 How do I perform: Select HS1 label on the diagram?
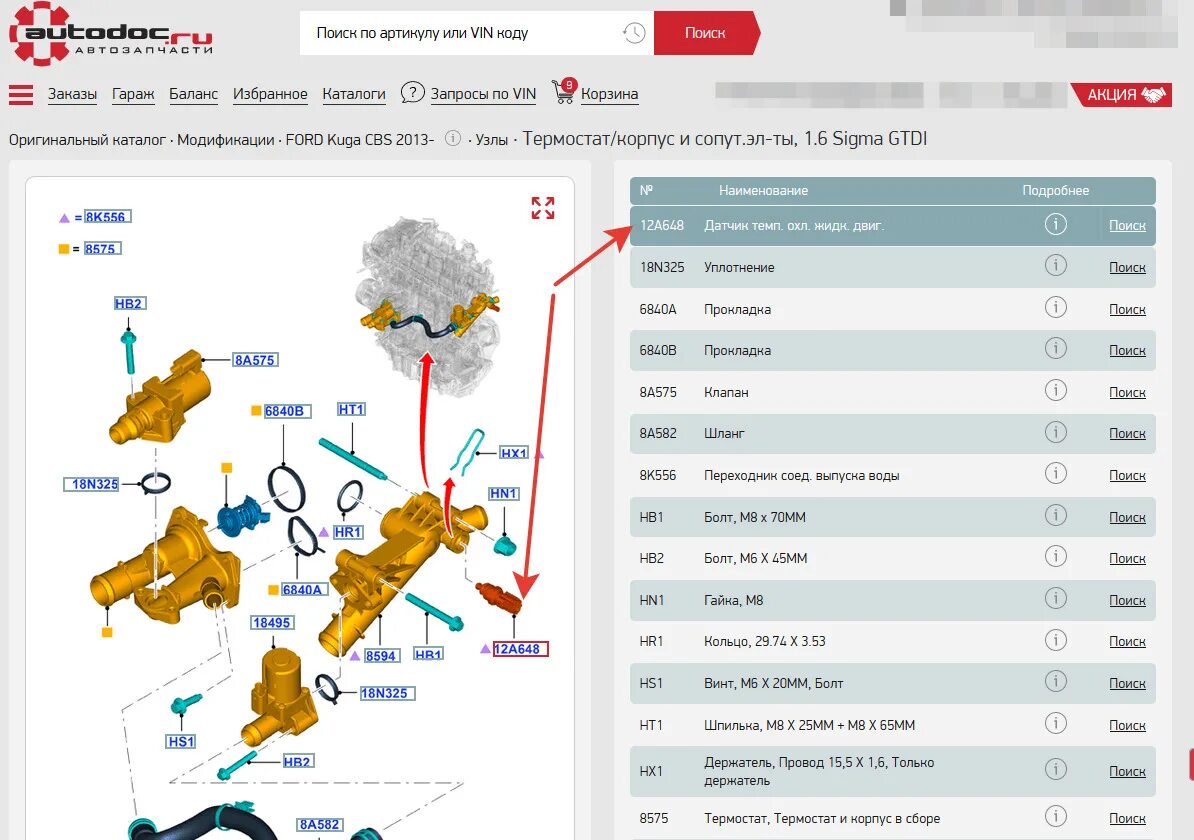coord(181,741)
